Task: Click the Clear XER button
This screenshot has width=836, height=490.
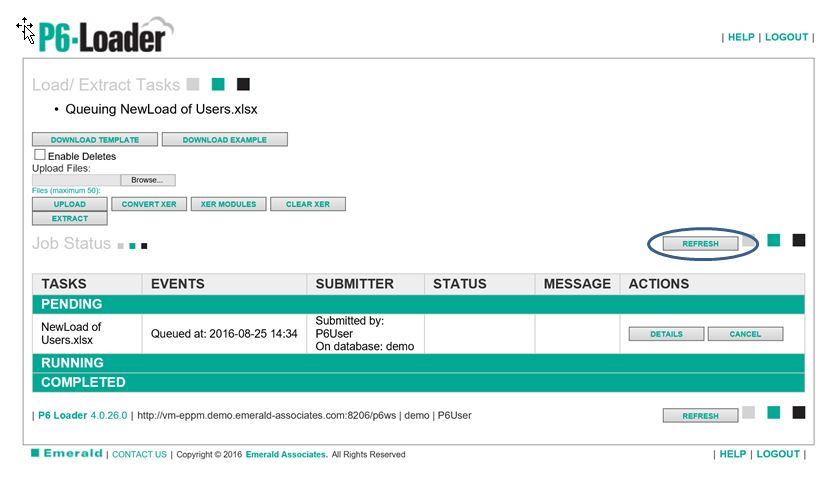Action: pos(308,204)
